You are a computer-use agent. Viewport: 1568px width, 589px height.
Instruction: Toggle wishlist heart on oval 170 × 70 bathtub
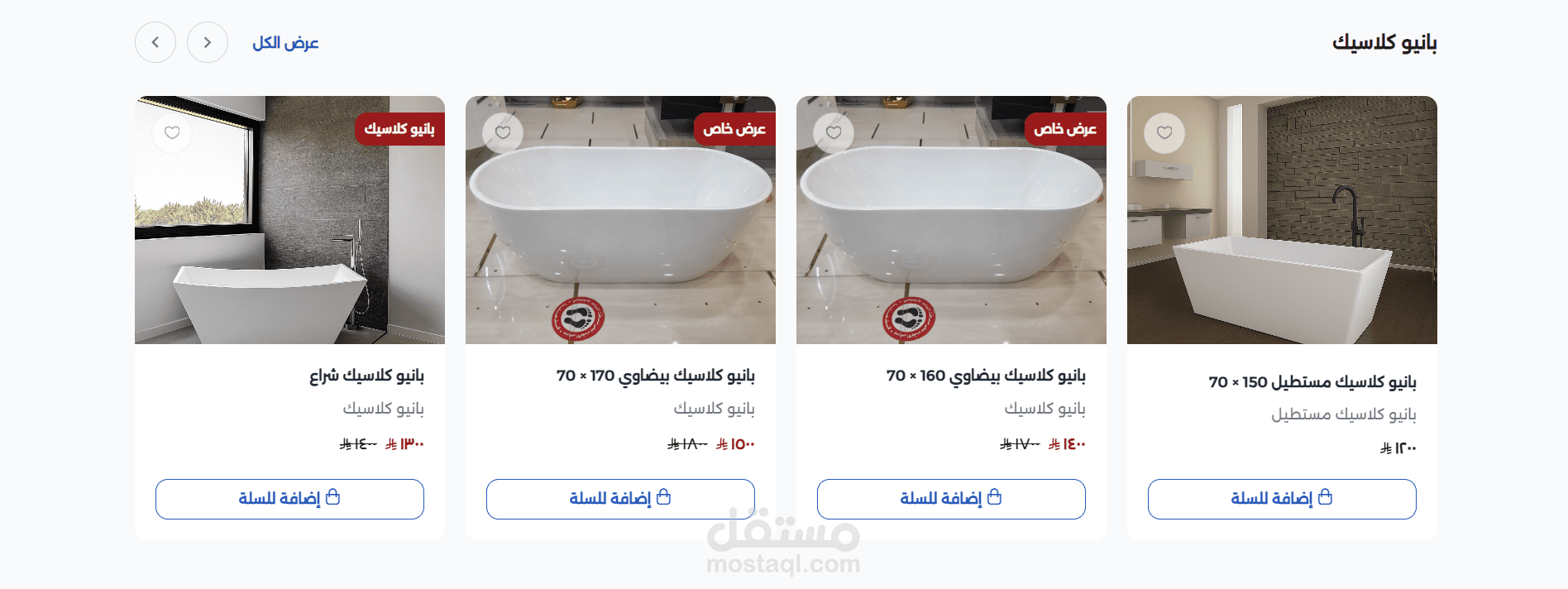503,132
